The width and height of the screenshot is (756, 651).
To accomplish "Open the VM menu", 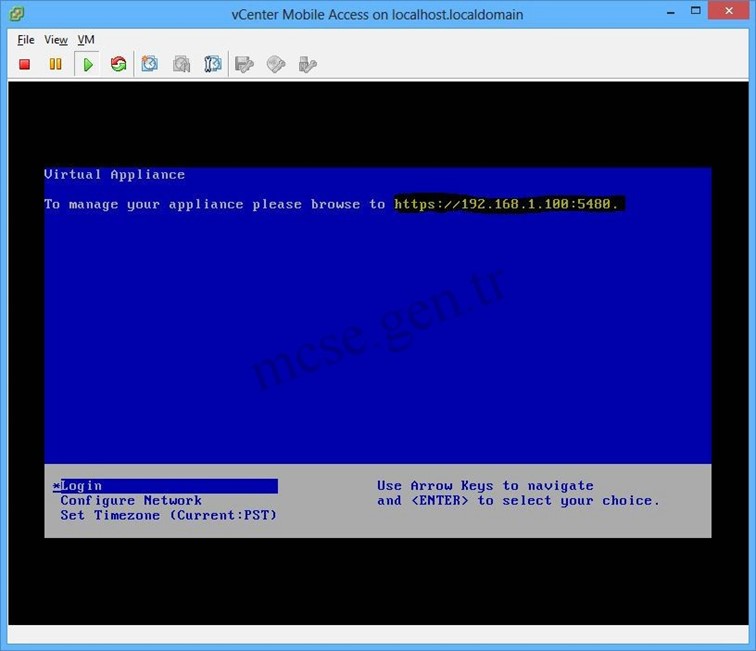I will [86, 40].
